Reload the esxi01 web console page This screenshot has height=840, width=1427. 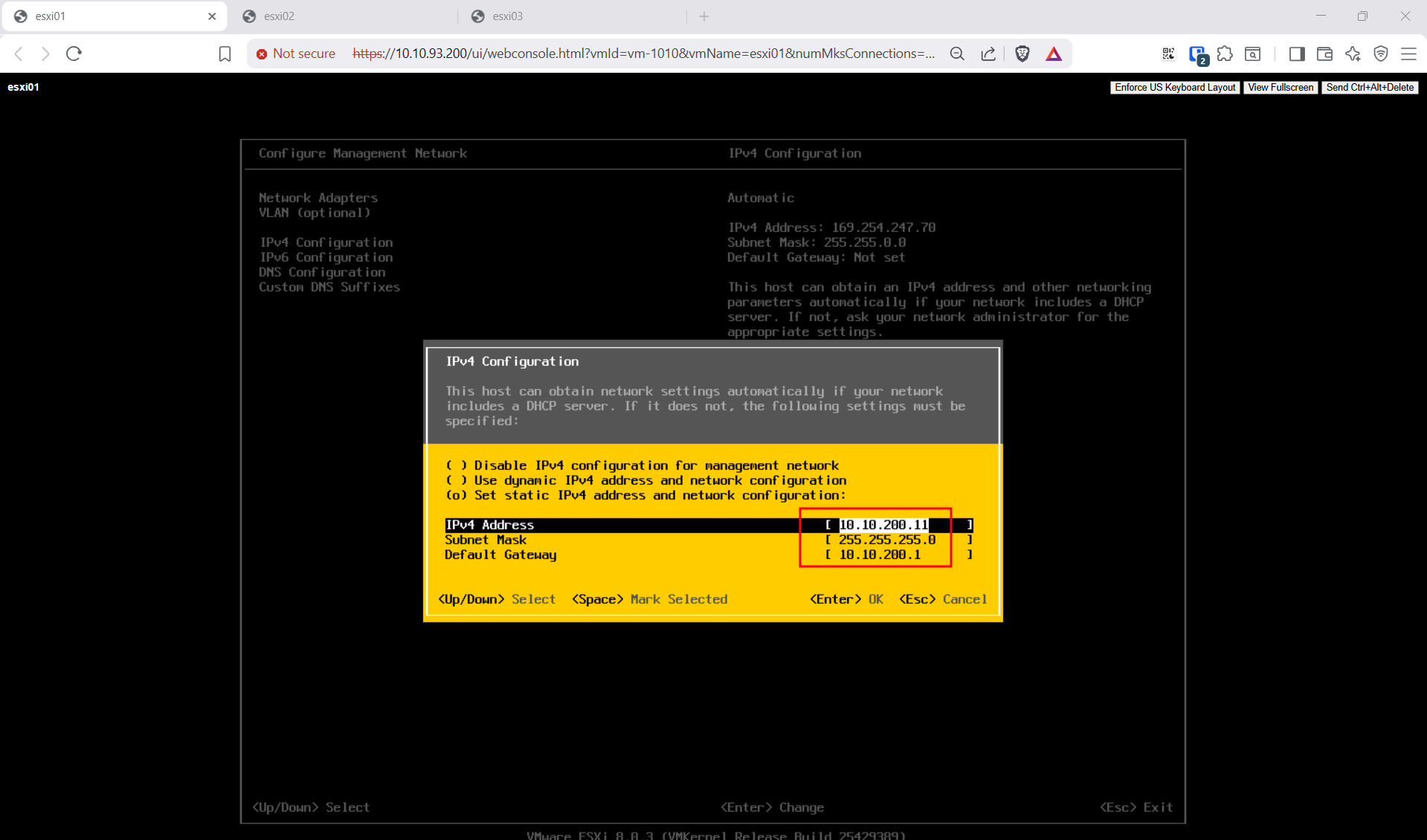coord(74,54)
